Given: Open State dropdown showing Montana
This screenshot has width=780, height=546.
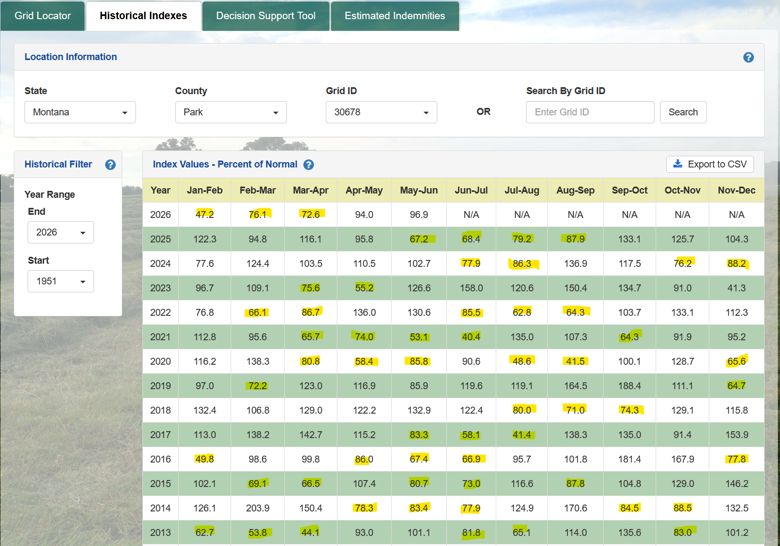Looking at the screenshot, I should pyautogui.click(x=80, y=112).
